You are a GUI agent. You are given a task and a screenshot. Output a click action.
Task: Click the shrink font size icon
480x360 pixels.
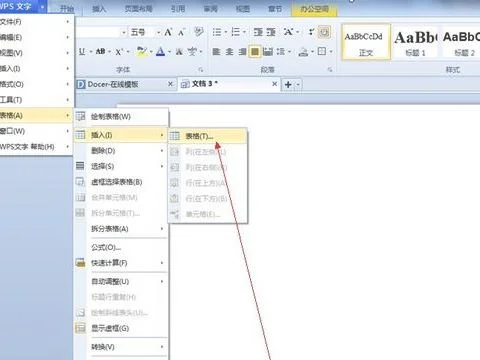tap(181, 32)
